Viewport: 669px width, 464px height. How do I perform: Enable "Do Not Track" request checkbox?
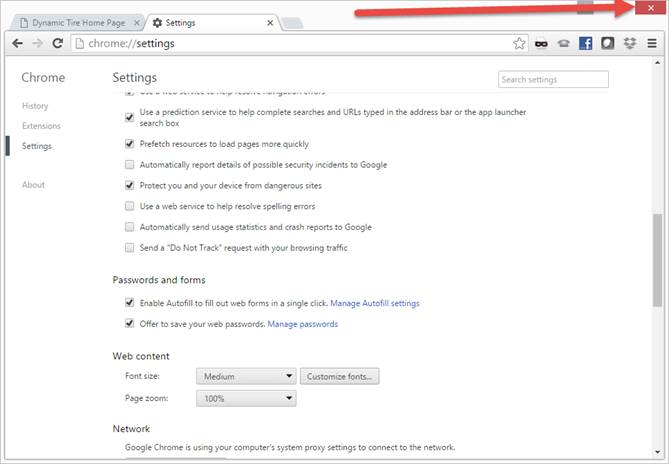129,248
